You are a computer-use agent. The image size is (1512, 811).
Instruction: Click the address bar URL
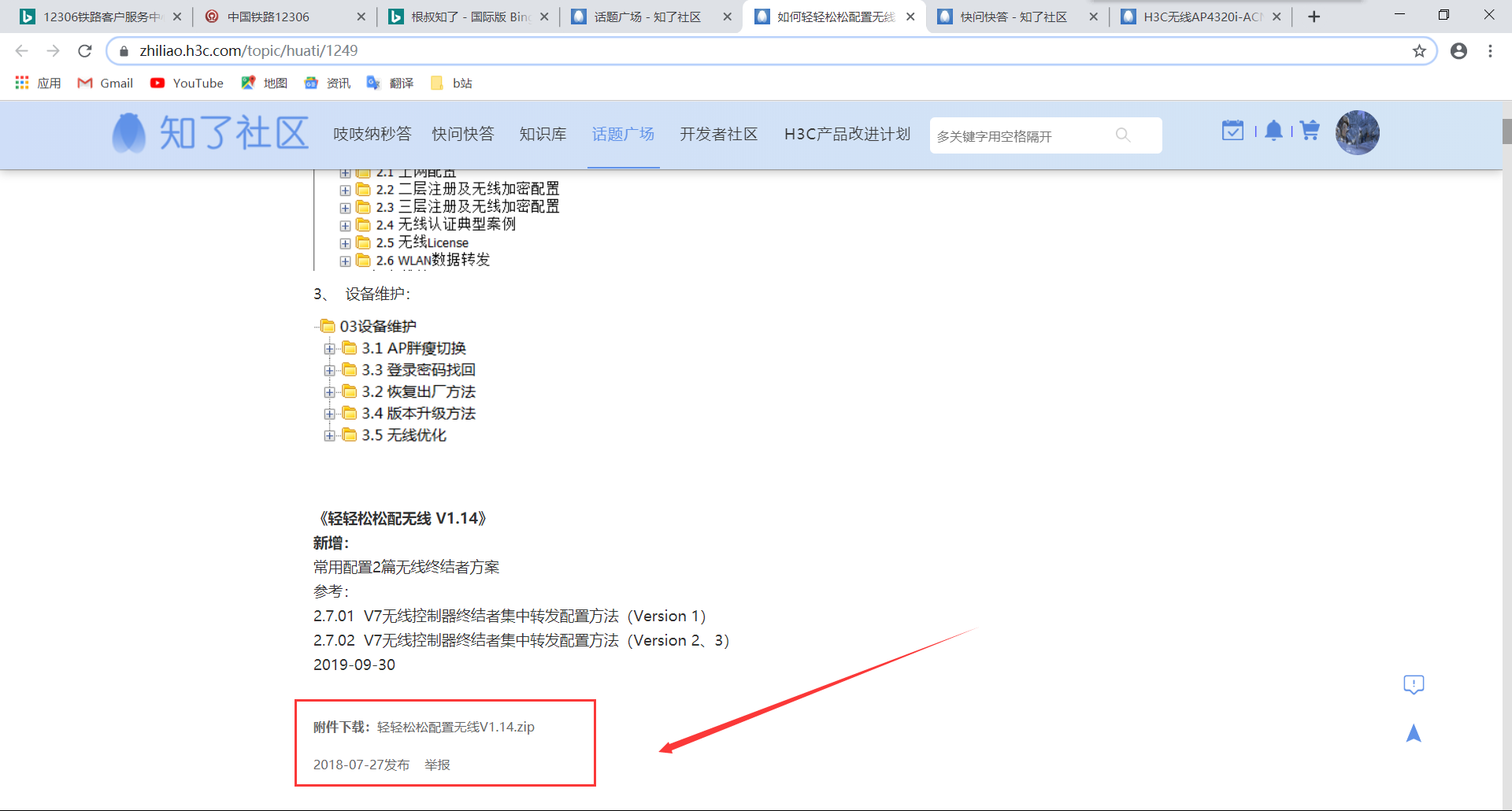[x=249, y=51]
